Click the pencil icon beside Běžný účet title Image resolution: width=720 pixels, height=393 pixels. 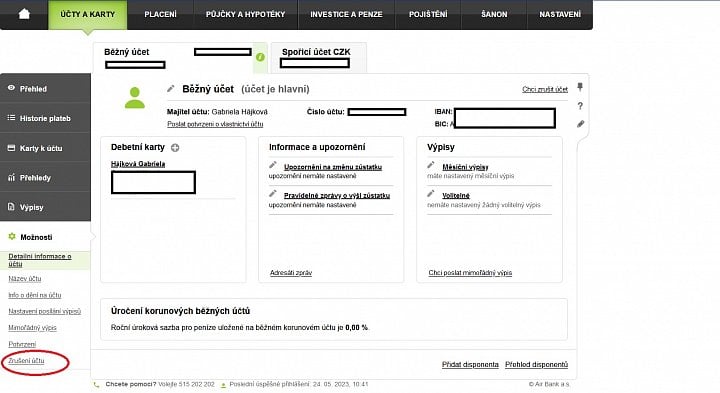pos(170,89)
